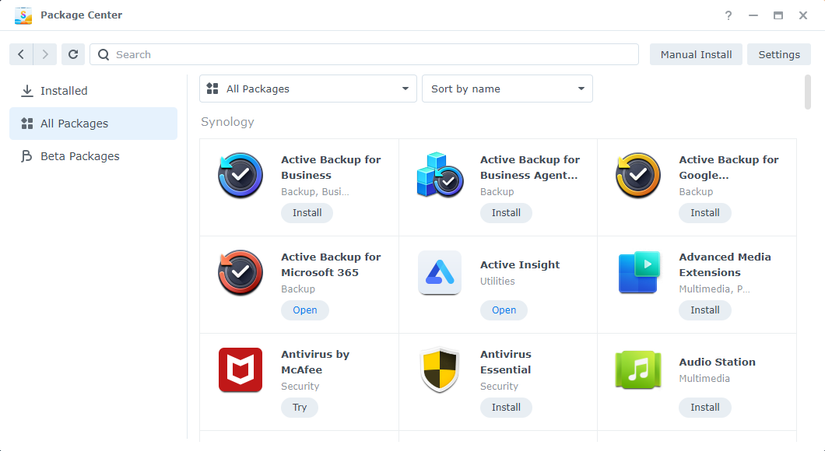825x451 pixels.
Task: Click the Active Backup for Google icon
Action: [x=638, y=176]
